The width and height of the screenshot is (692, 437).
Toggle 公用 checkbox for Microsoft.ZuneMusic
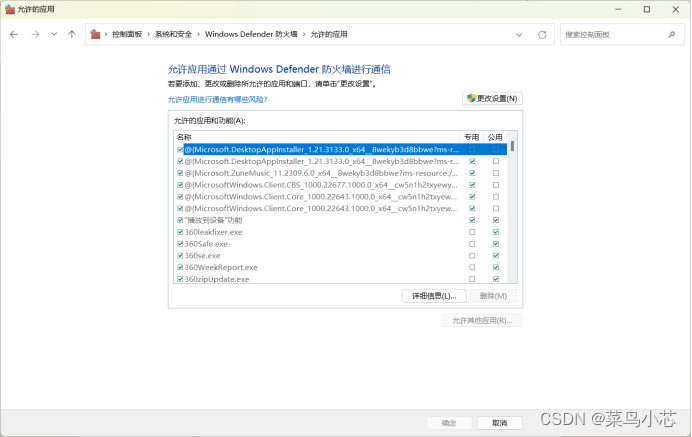(496, 173)
